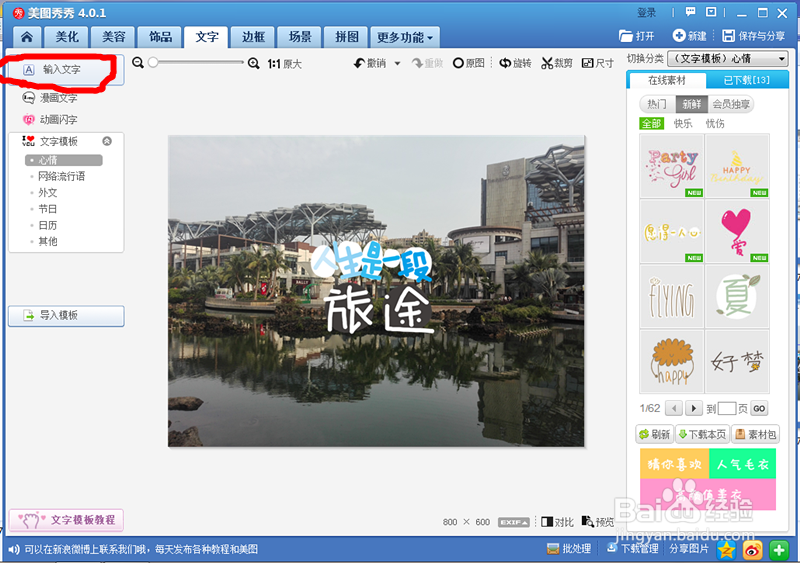
Task: Expand the 更多功能 dropdown
Action: 405,37
